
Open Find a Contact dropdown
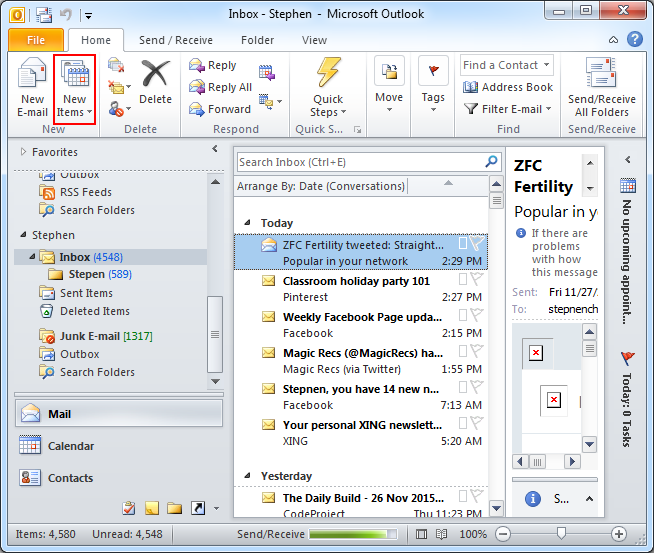(546, 65)
